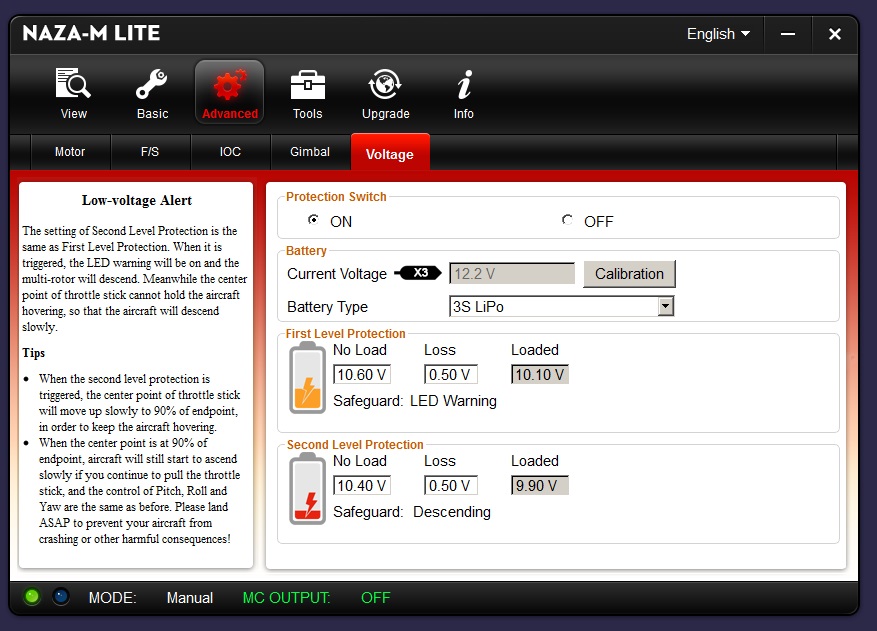Click the orange First Level battery icon

pos(308,378)
